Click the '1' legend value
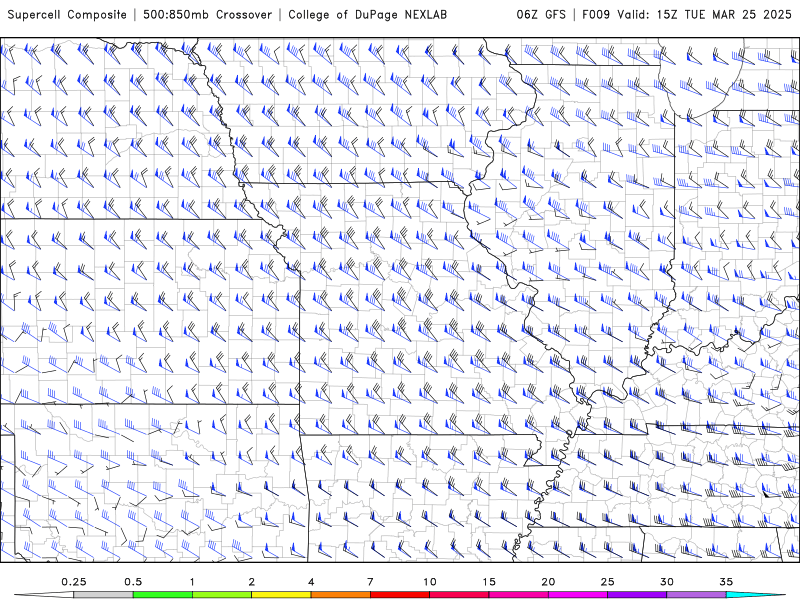Screen dimensions: 800x600 [x=192, y=582]
